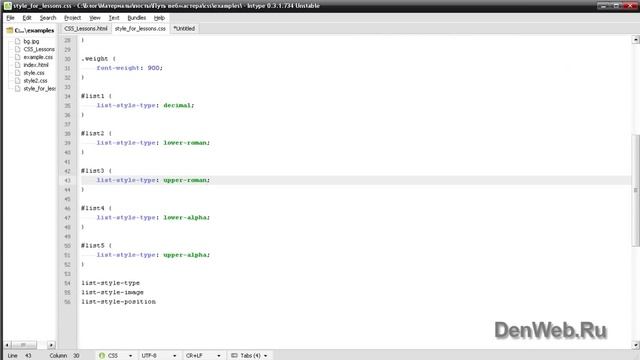This screenshot has width=640, height=360.
Task: Click the upper-alpha value on line 51
Action: point(185,255)
